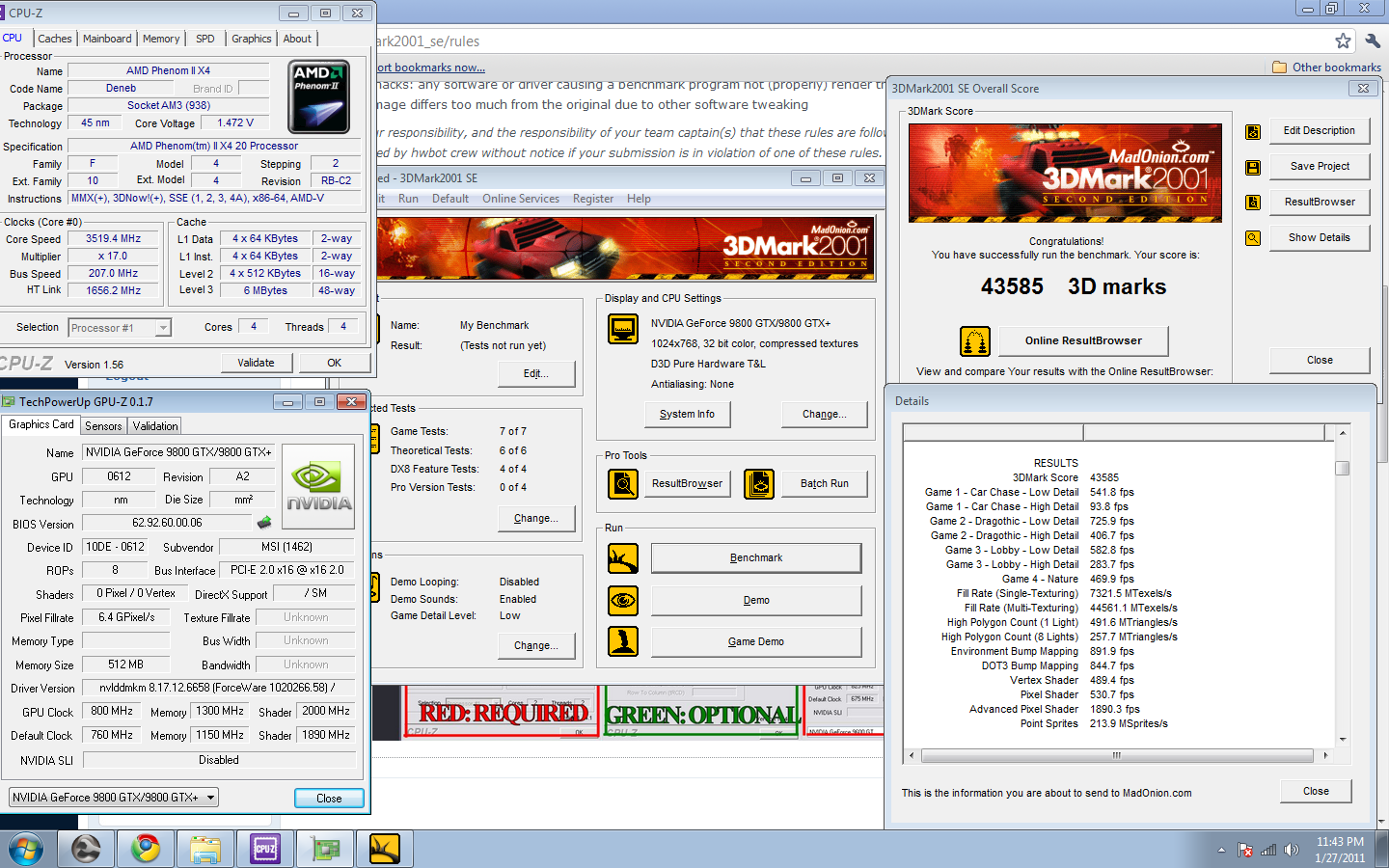The image size is (1389, 868).
Task: Click Change button under Selected Tests
Action: [x=536, y=518]
